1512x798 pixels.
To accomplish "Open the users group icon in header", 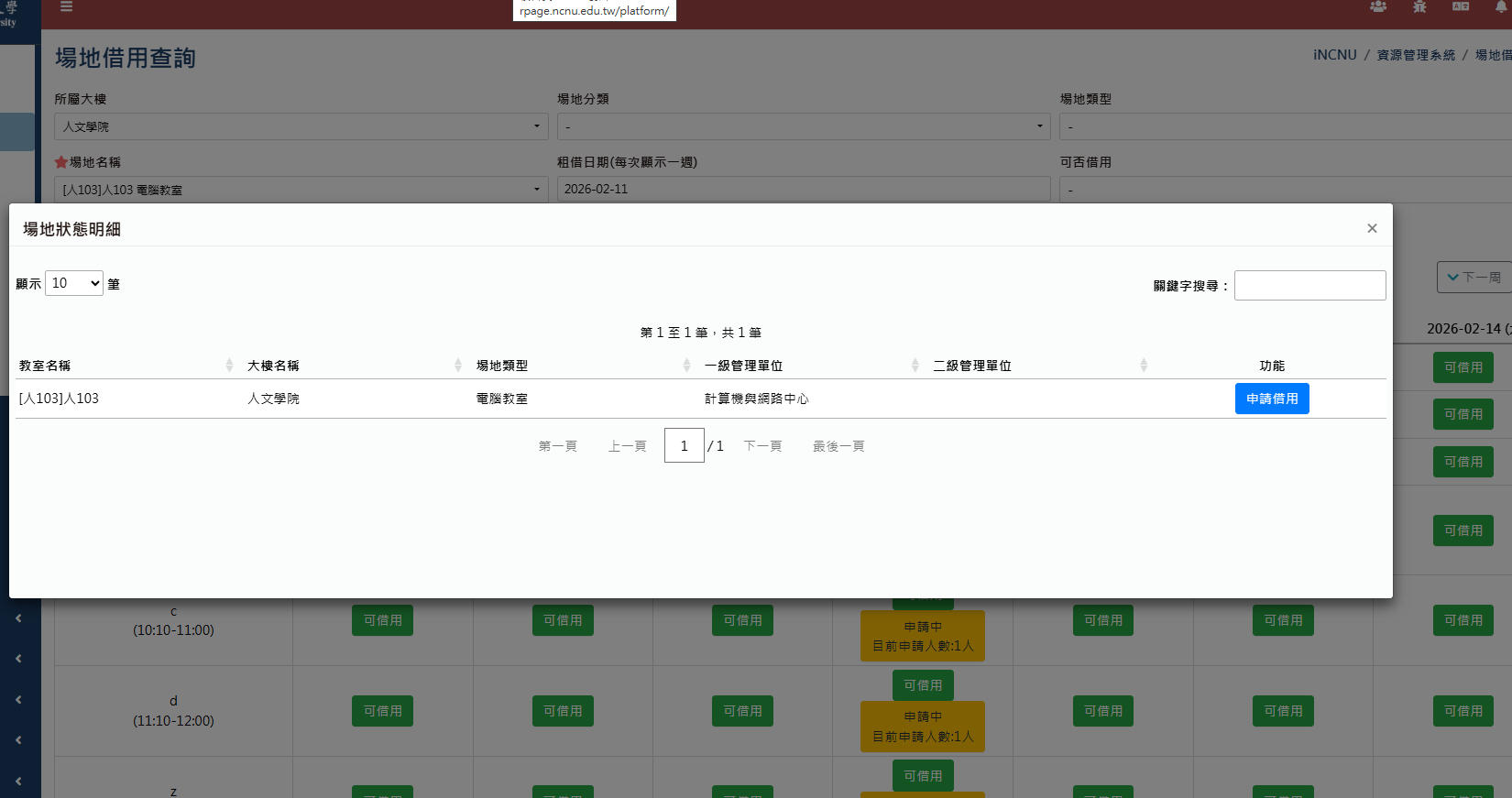I will tap(1378, 6).
